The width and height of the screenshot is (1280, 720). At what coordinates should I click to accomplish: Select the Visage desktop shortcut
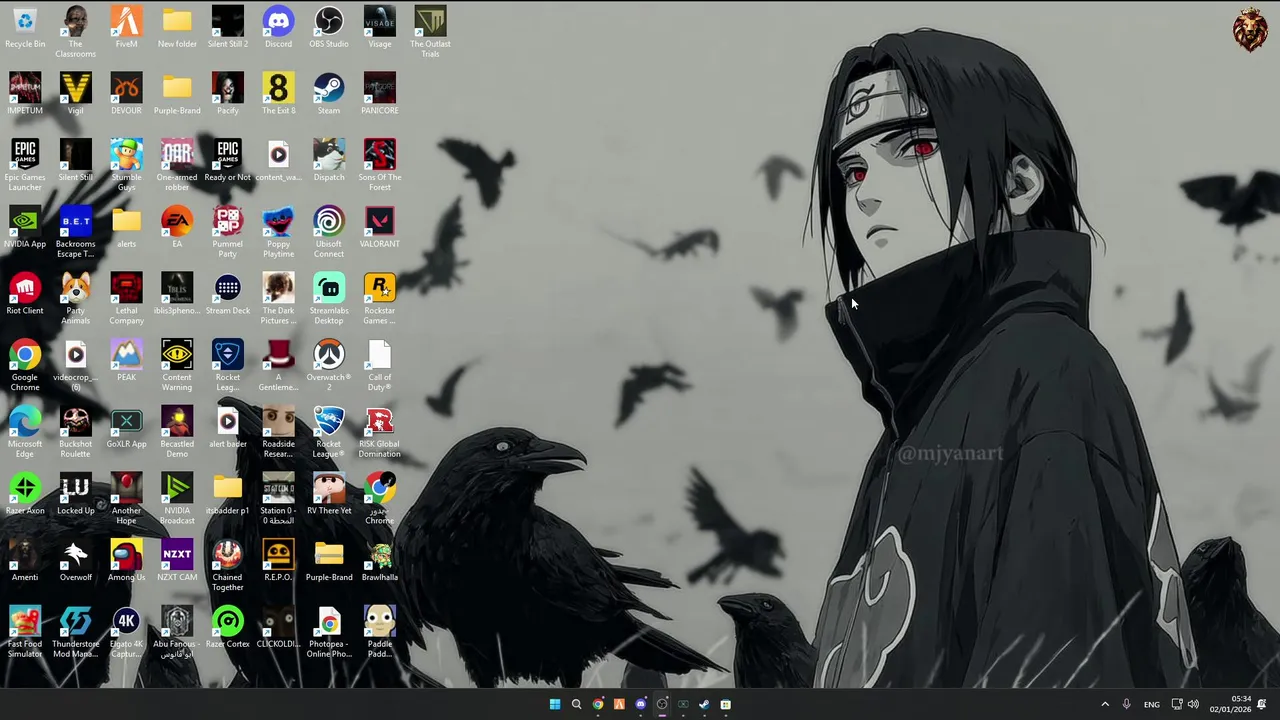380,28
